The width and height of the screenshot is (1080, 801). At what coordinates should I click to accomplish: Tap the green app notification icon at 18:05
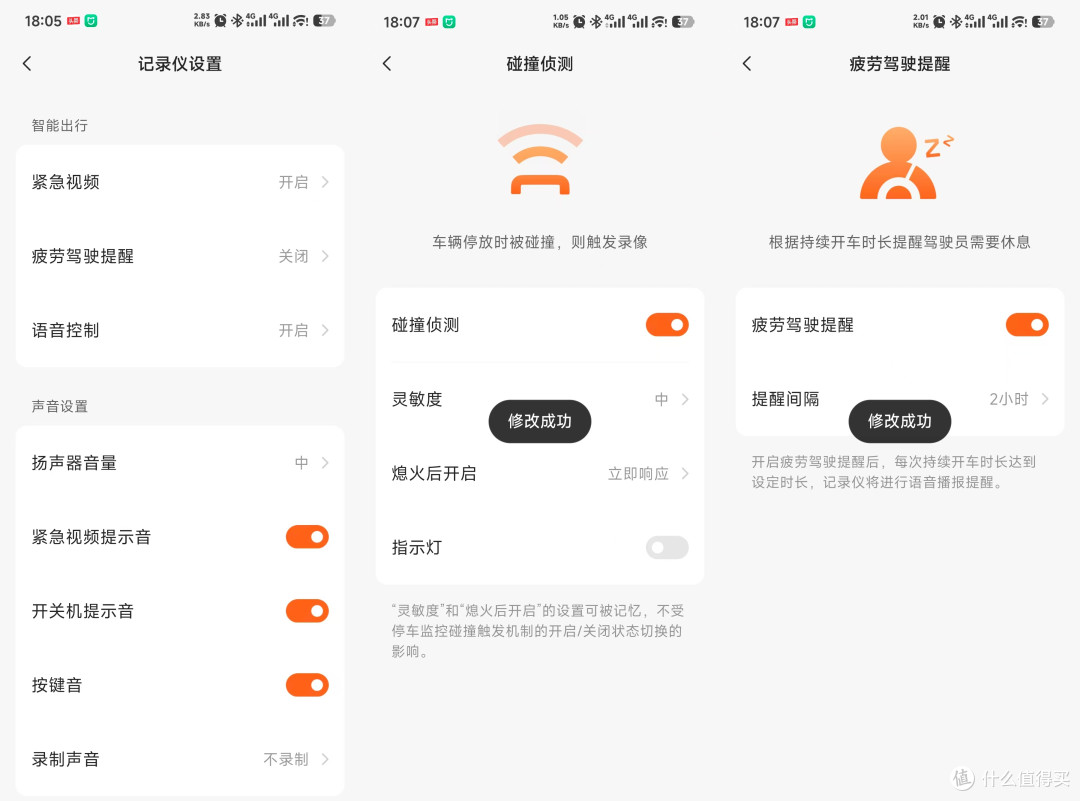tap(91, 21)
